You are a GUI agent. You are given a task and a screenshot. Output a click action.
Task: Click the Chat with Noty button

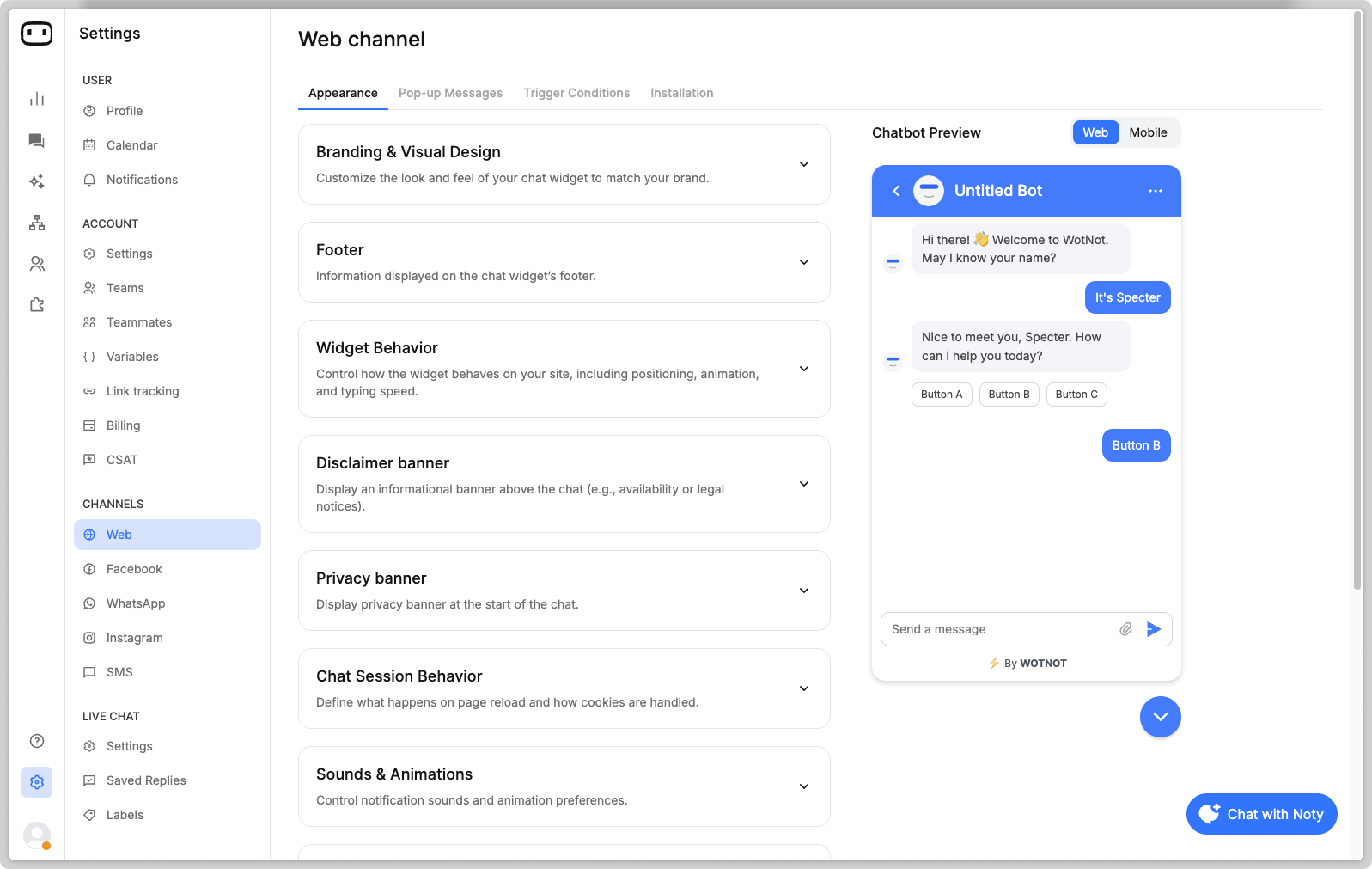click(x=1261, y=814)
